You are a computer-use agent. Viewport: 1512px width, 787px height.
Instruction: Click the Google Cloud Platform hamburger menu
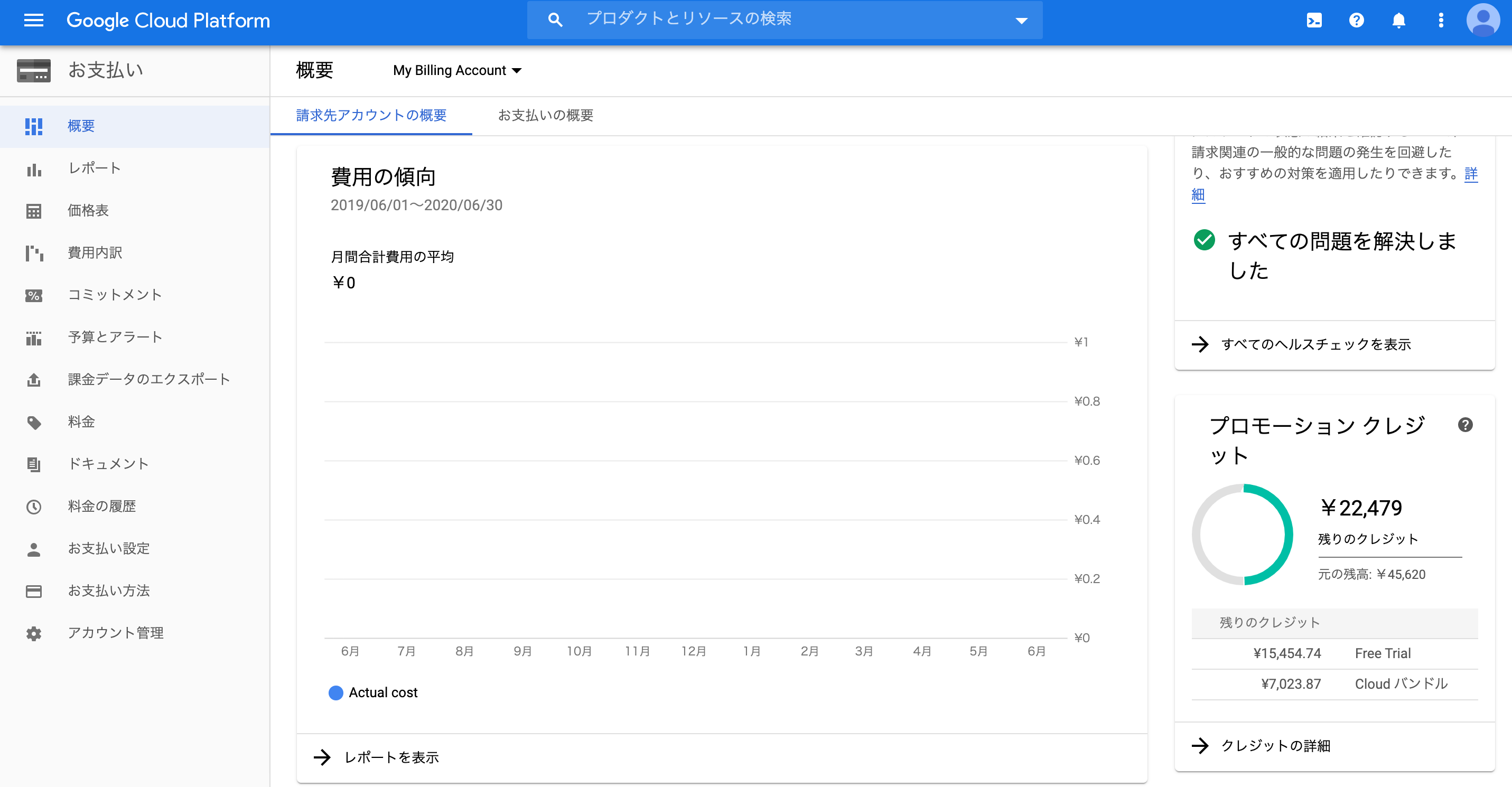click(x=36, y=20)
